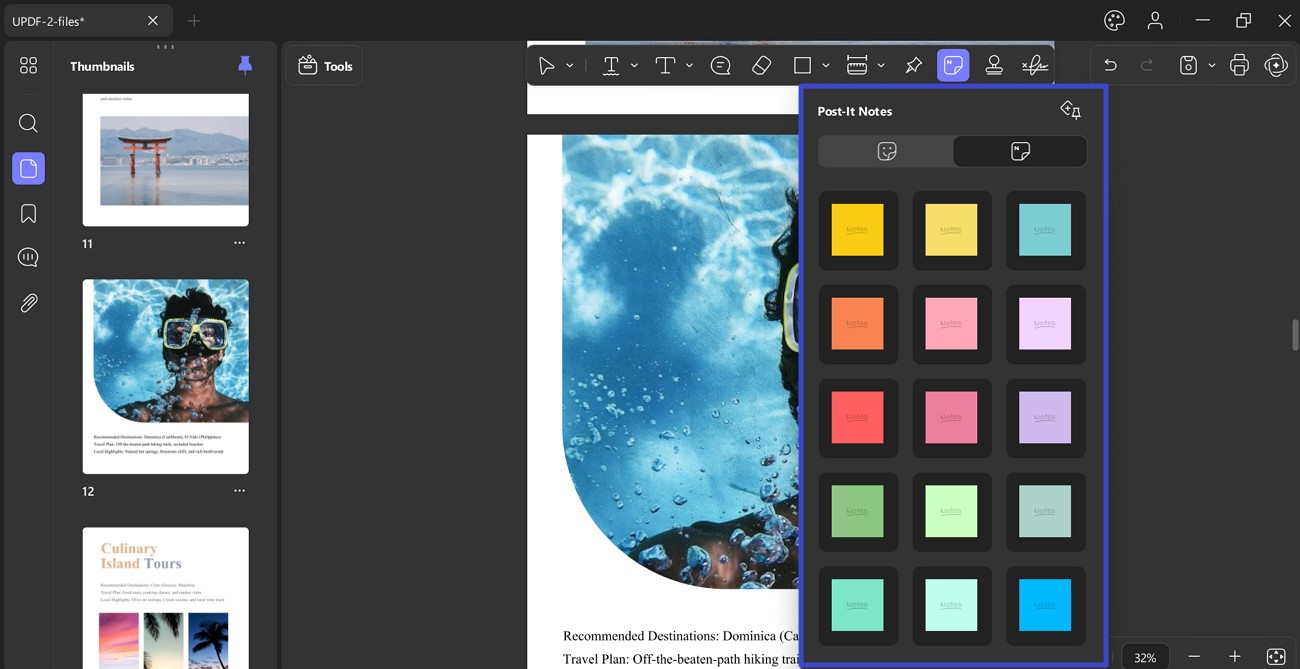
Task: Select the pin tool in toolbar
Action: click(913, 66)
